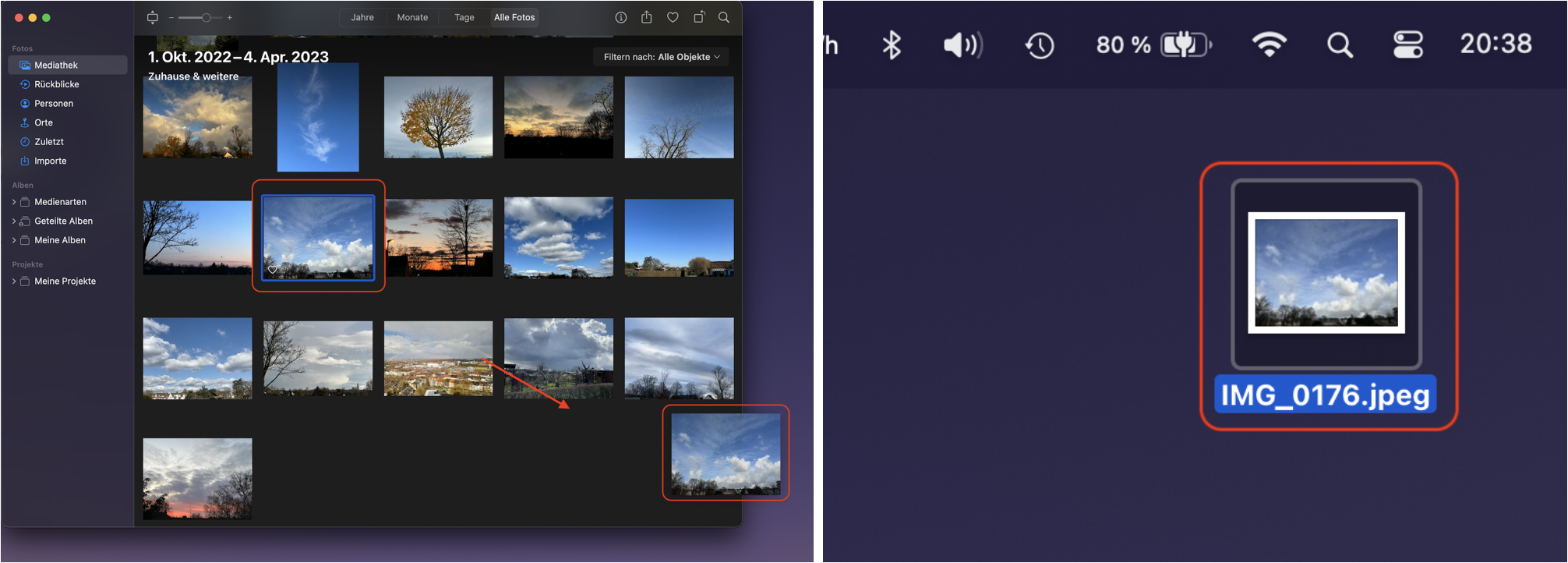Viewport: 1568px width, 563px height.
Task: Switch to the Monate view tab
Action: click(412, 17)
